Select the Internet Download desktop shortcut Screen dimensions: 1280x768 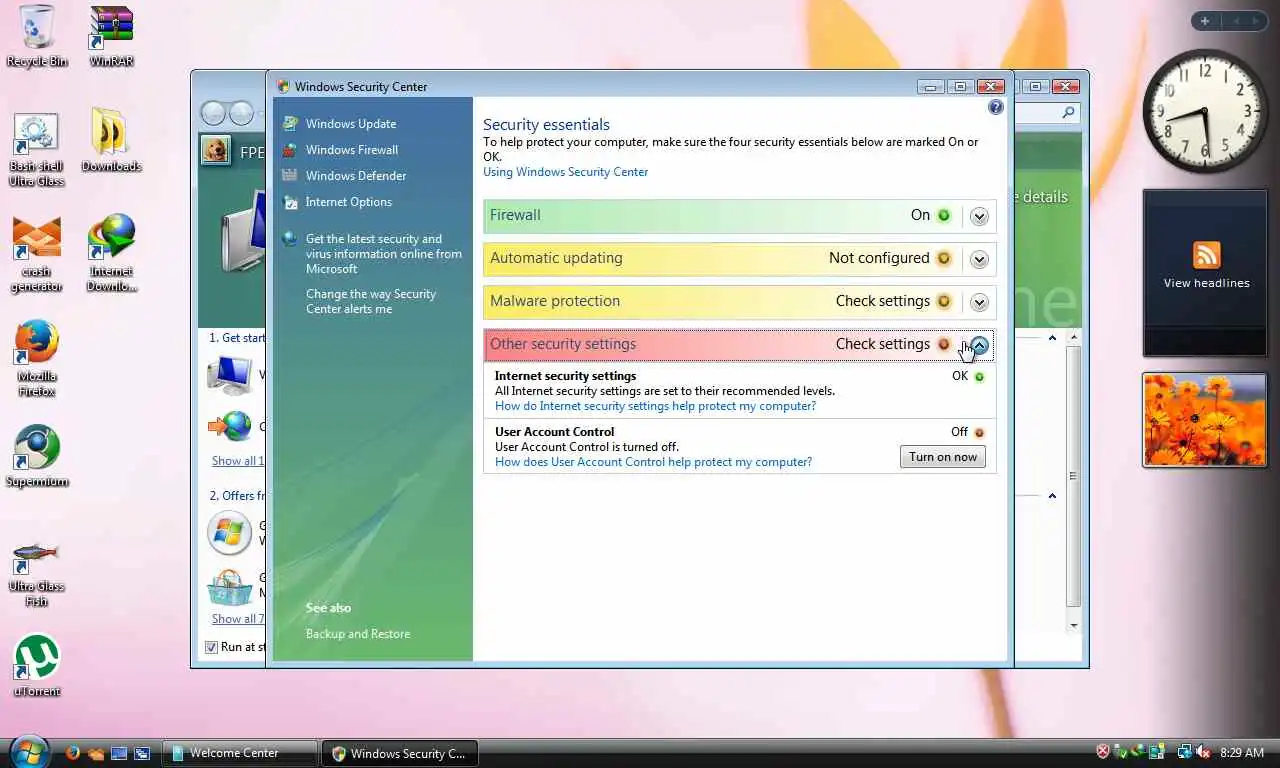[111, 253]
